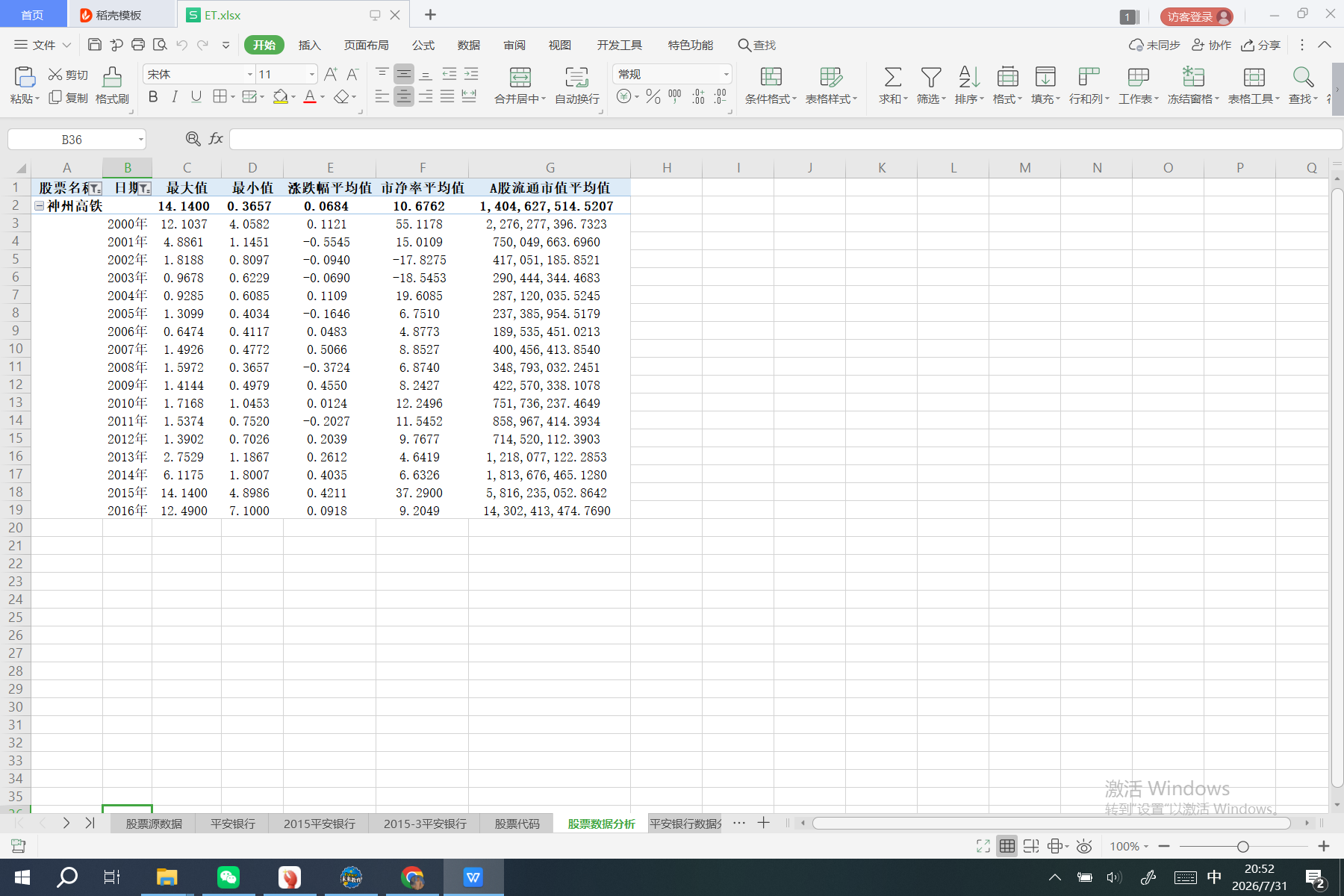Toggle left horizontal alignment
Viewport: 1344px width, 896px height.
click(382, 96)
